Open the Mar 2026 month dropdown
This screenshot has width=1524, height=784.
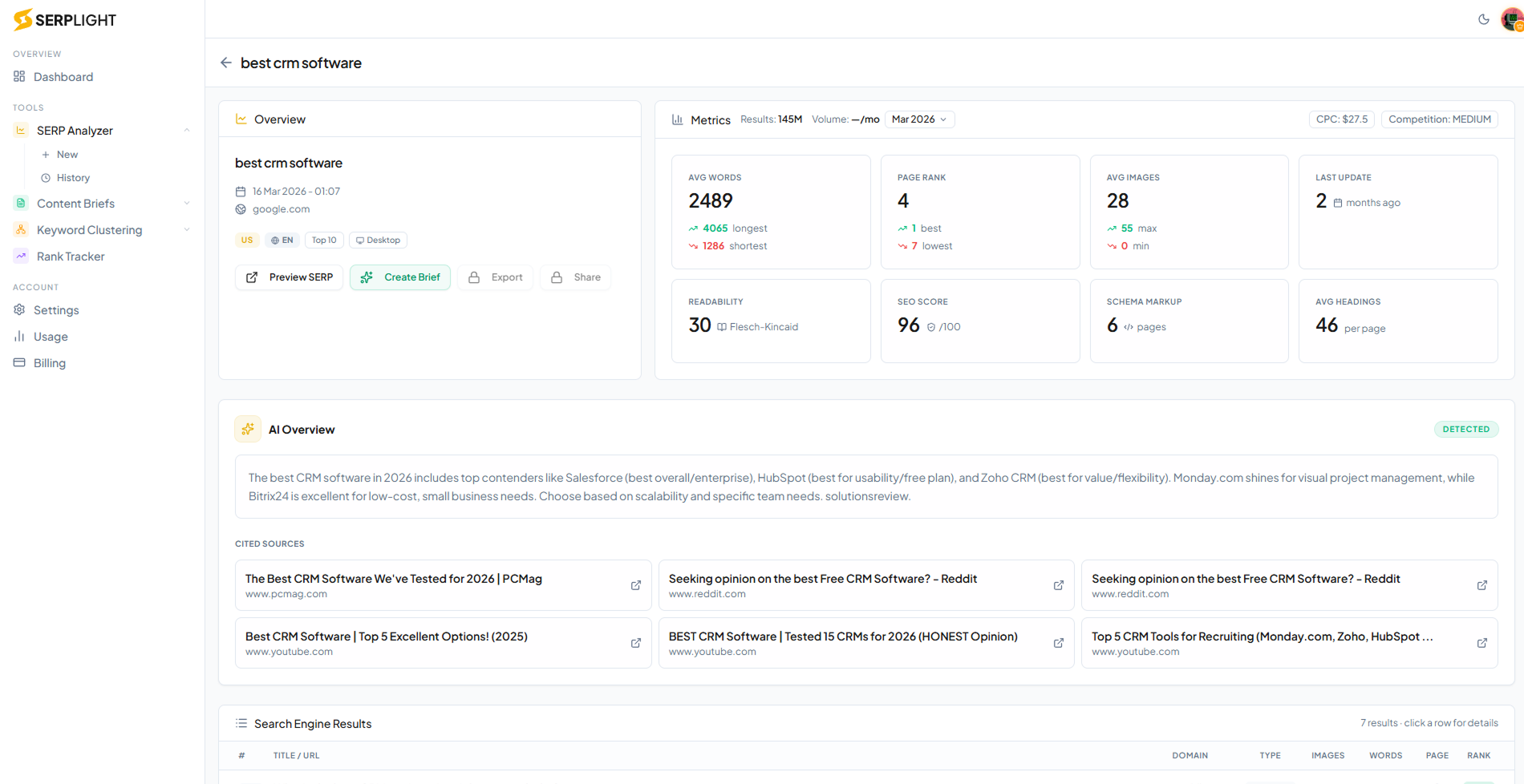919,119
